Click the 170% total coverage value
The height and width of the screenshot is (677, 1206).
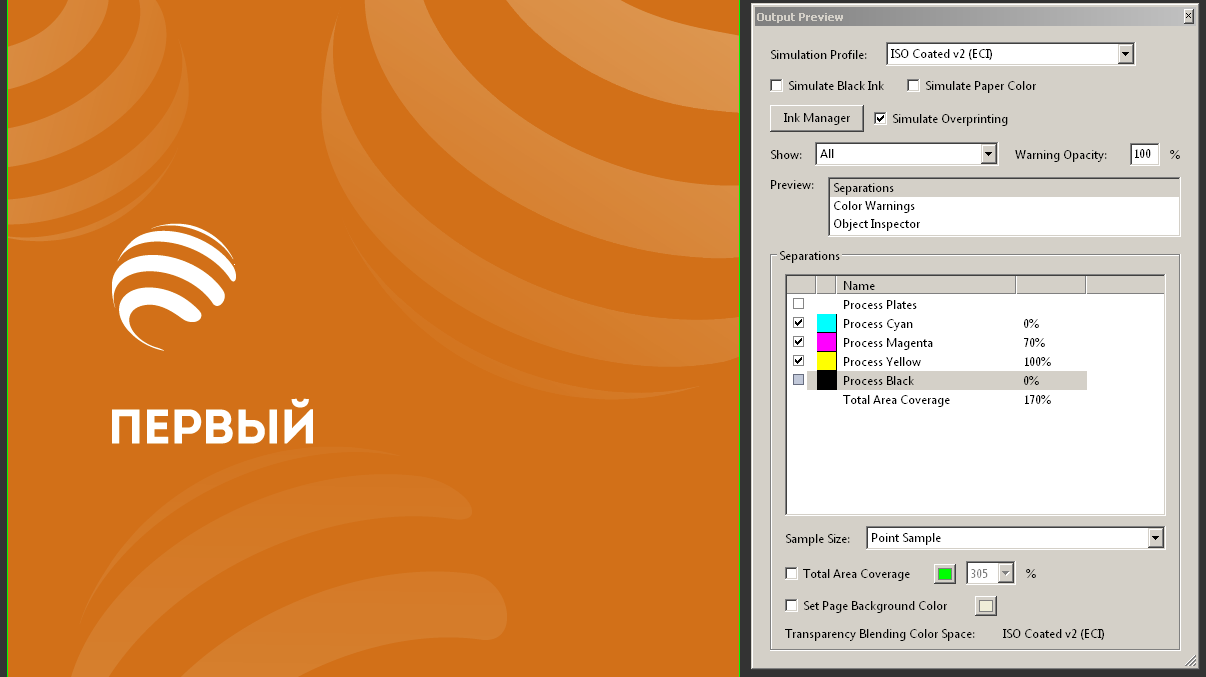tap(1037, 400)
